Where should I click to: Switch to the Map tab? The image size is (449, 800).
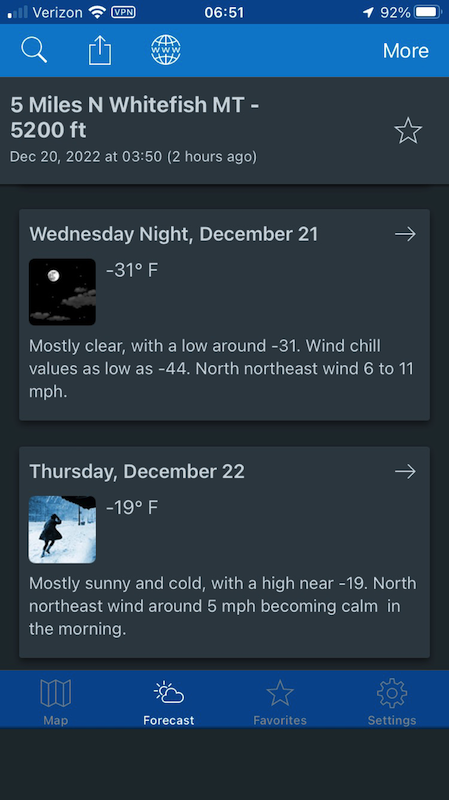pyautogui.click(x=56, y=702)
